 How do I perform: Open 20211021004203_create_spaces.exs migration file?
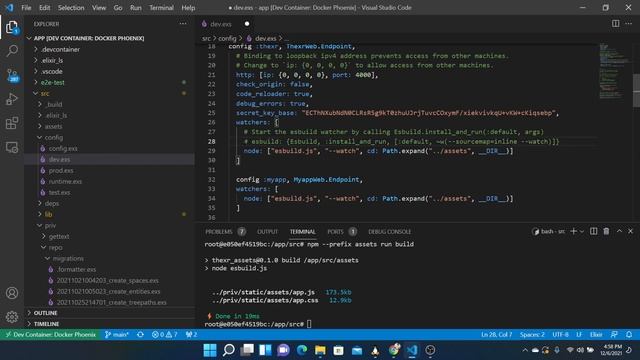[109, 280]
